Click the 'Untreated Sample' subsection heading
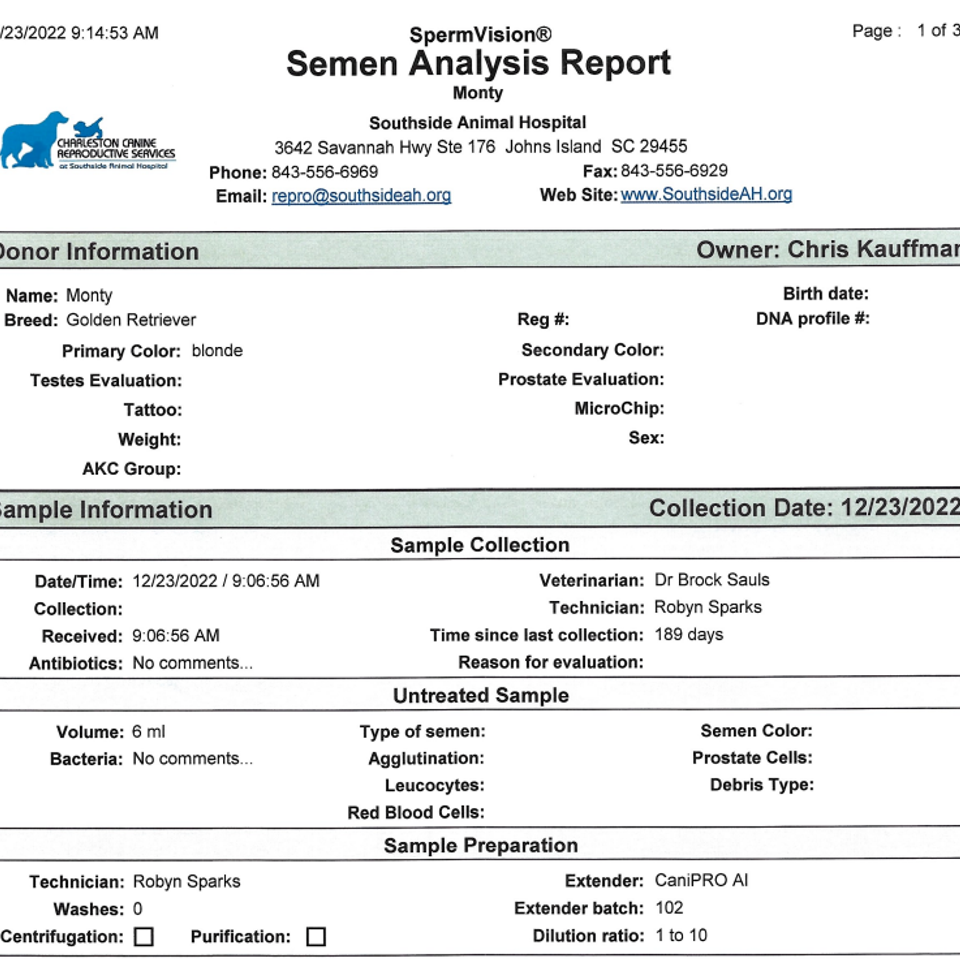Image resolution: width=960 pixels, height=960 pixels. tap(481, 696)
